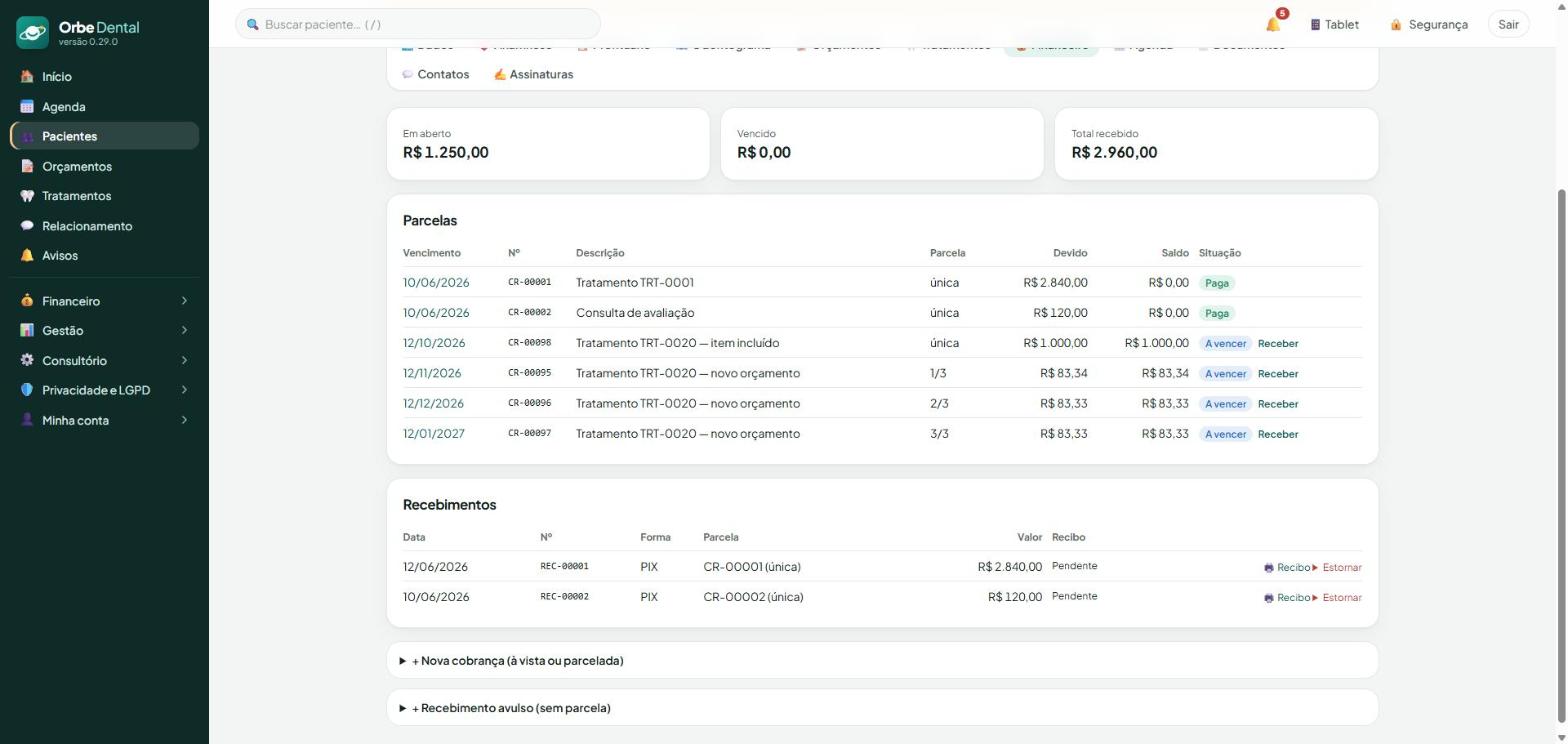
Task: Expand the Financeiro sidebar chevron
Action: pyautogui.click(x=184, y=301)
